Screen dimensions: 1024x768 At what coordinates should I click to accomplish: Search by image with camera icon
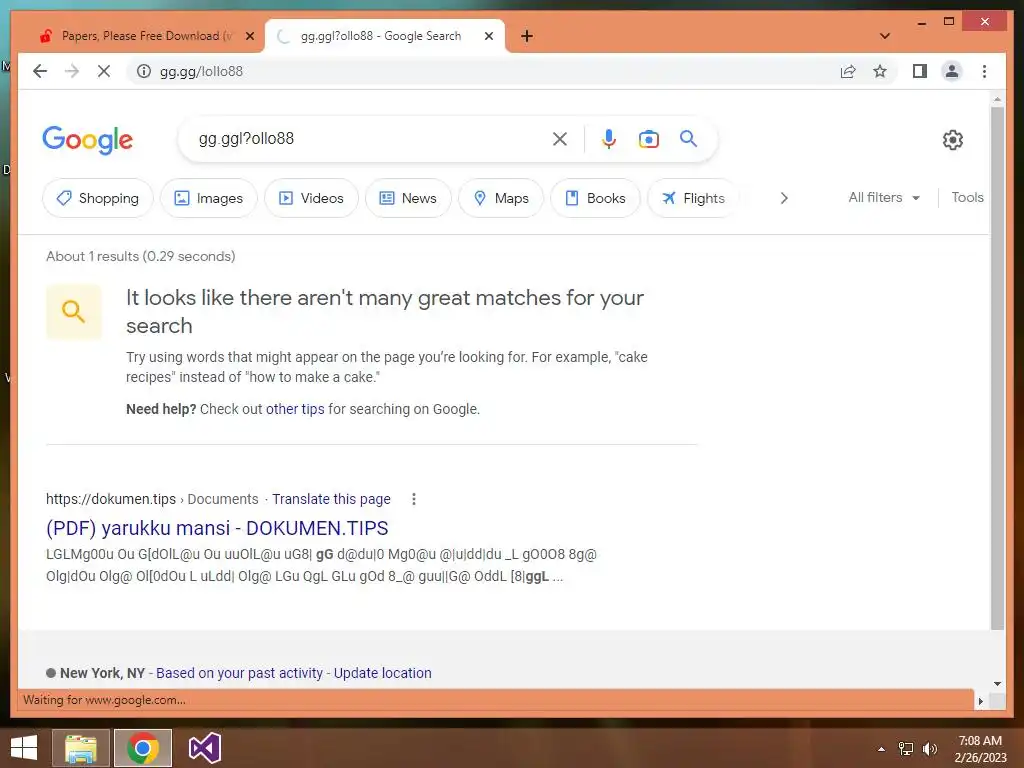coord(648,139)
